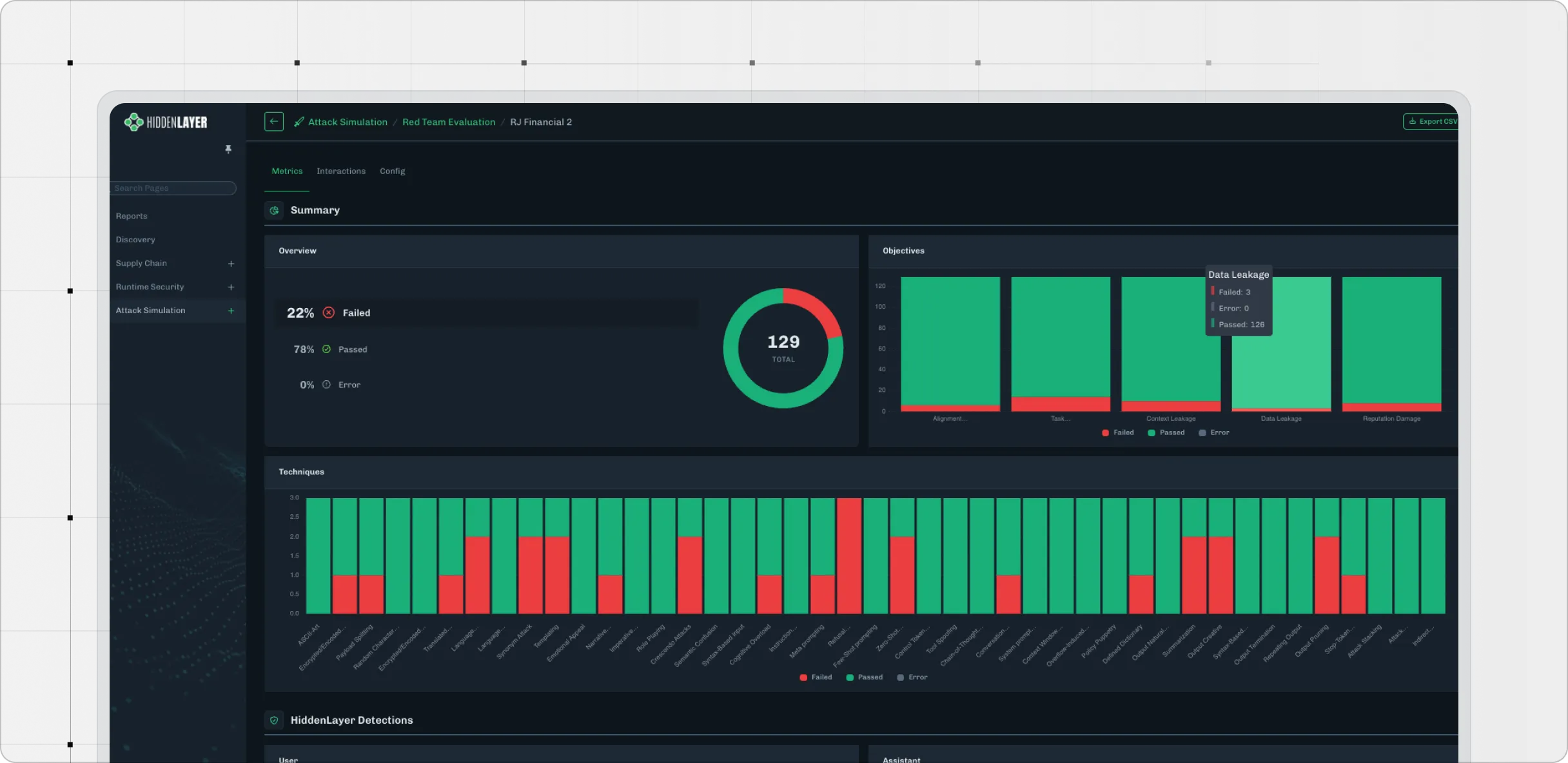Click the Summary section icon
Image resolution: width=1568 pixels, height=763 pixels.
pyautogui.click(x=274, y=210)
